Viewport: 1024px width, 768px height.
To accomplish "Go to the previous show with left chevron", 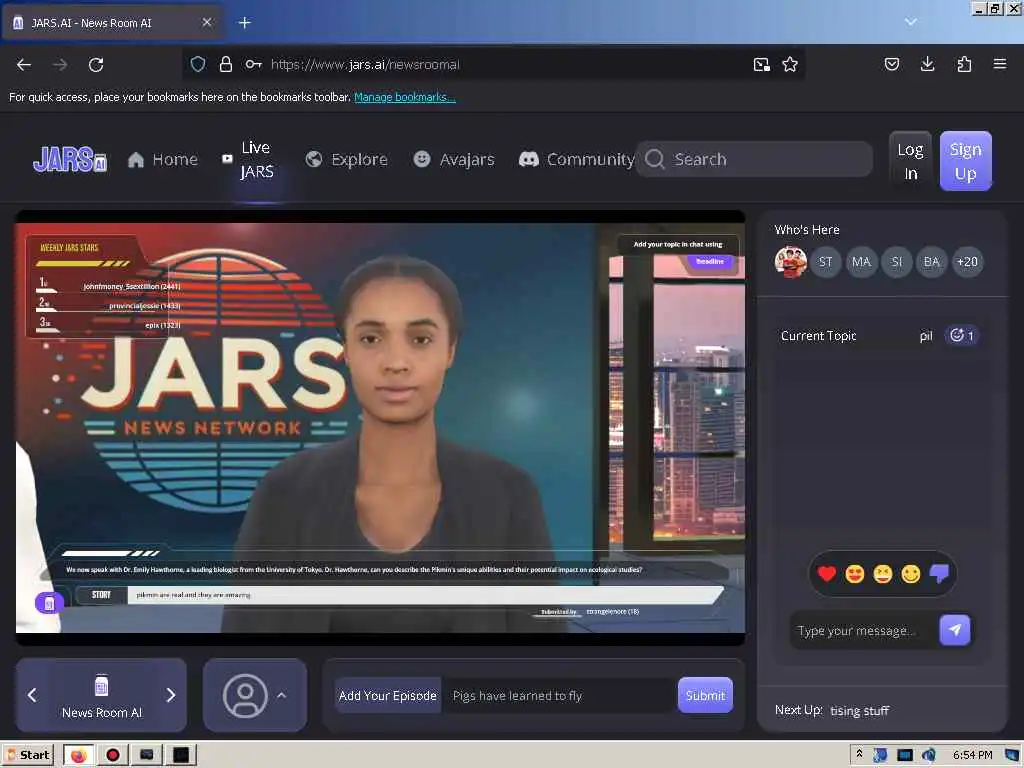I will pos(32,696).
